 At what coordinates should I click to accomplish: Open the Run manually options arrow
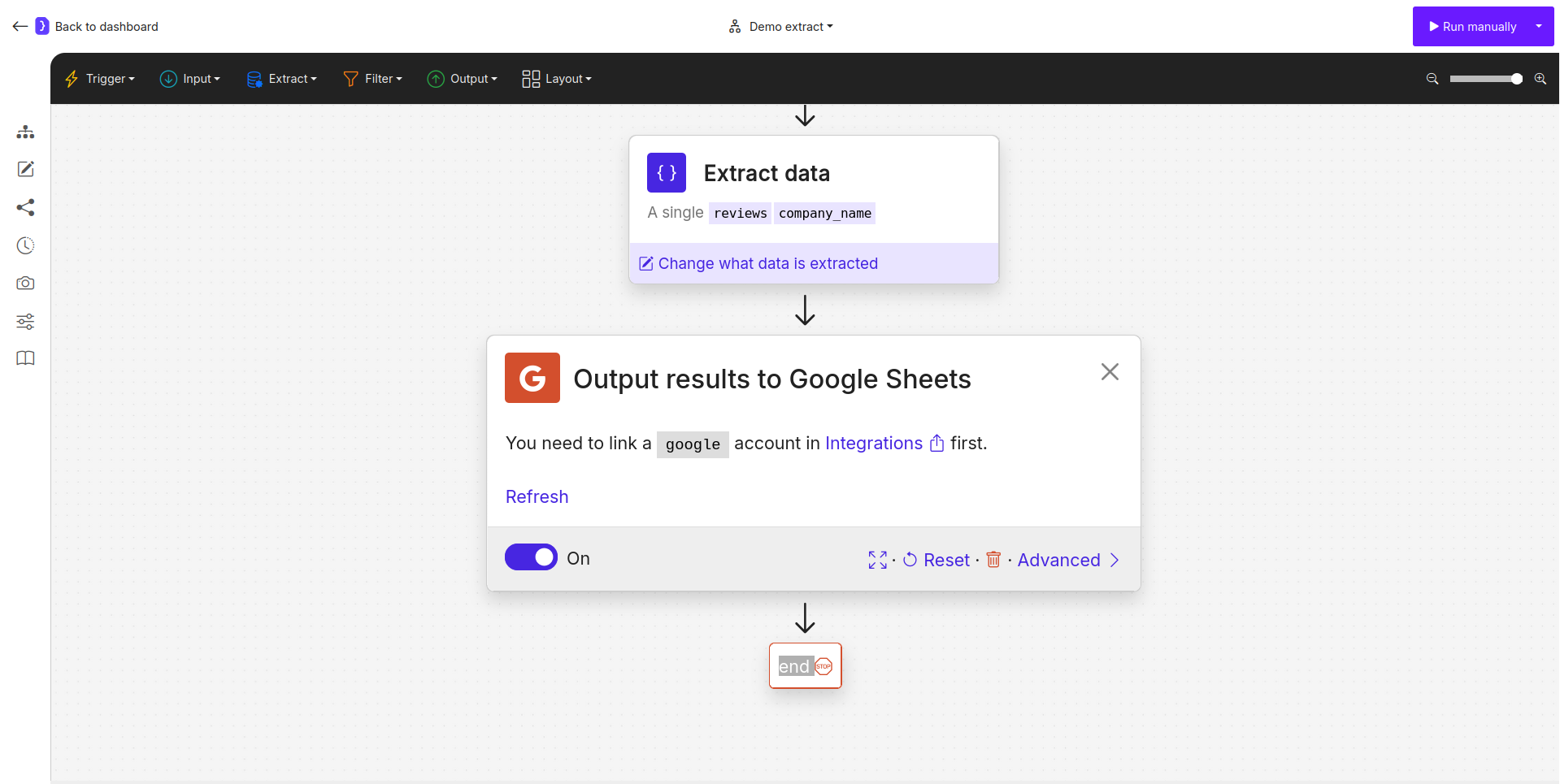click(x=1539, y=26)
